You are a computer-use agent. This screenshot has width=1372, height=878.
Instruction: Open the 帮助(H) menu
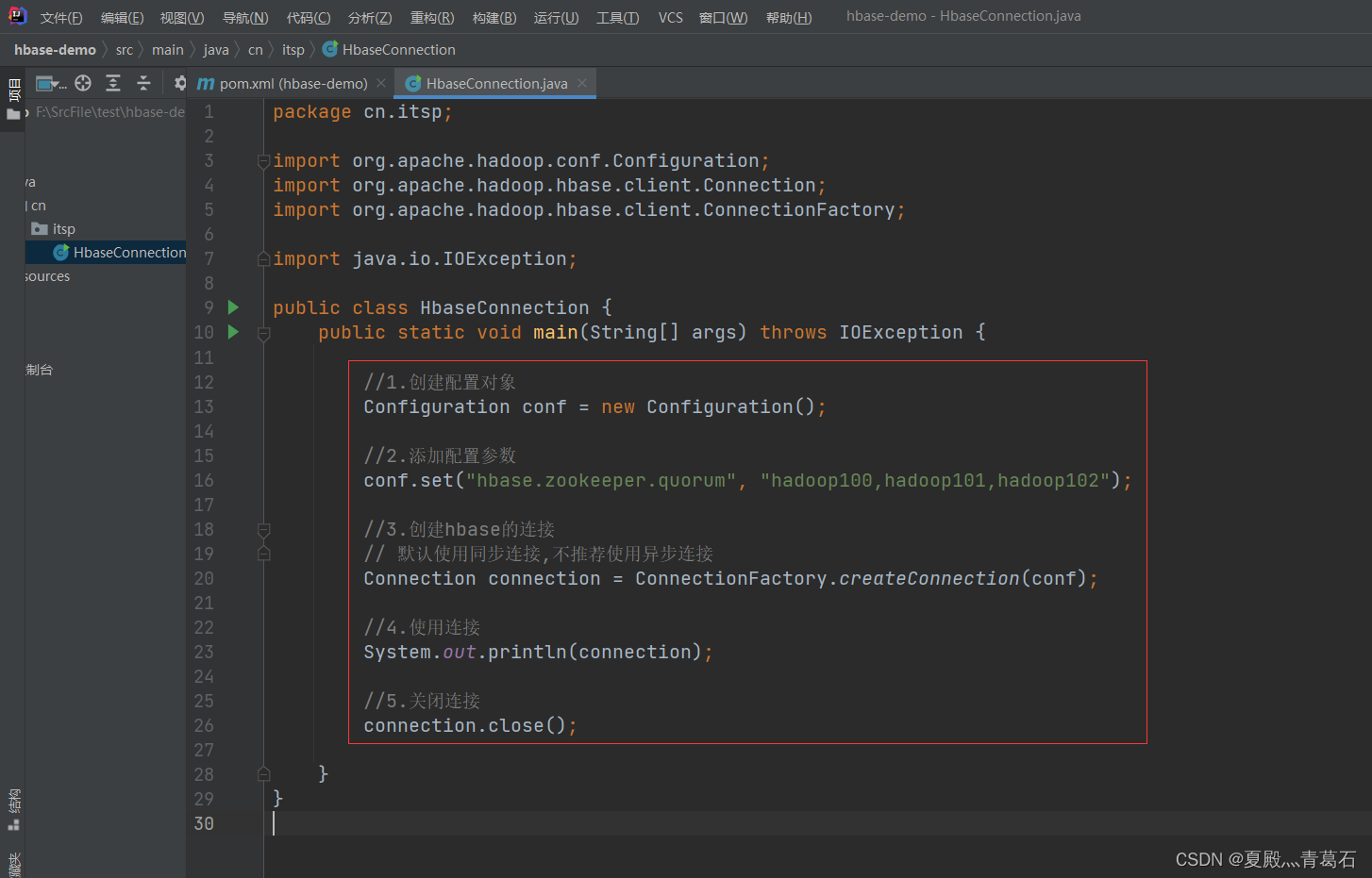coord(789,18)
